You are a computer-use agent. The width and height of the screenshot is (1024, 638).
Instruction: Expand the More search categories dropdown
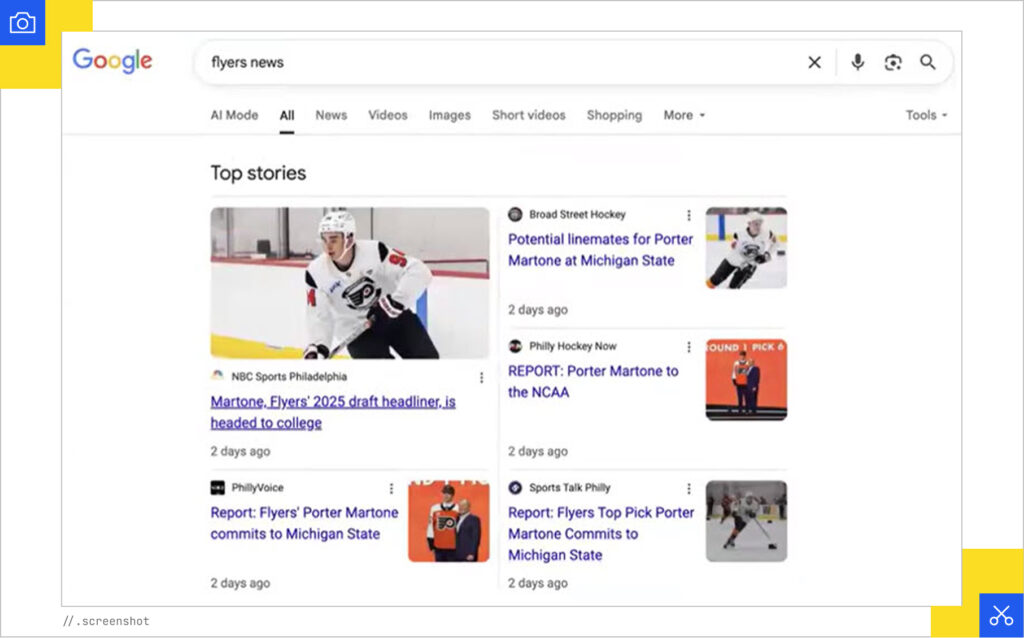[683, 115]
